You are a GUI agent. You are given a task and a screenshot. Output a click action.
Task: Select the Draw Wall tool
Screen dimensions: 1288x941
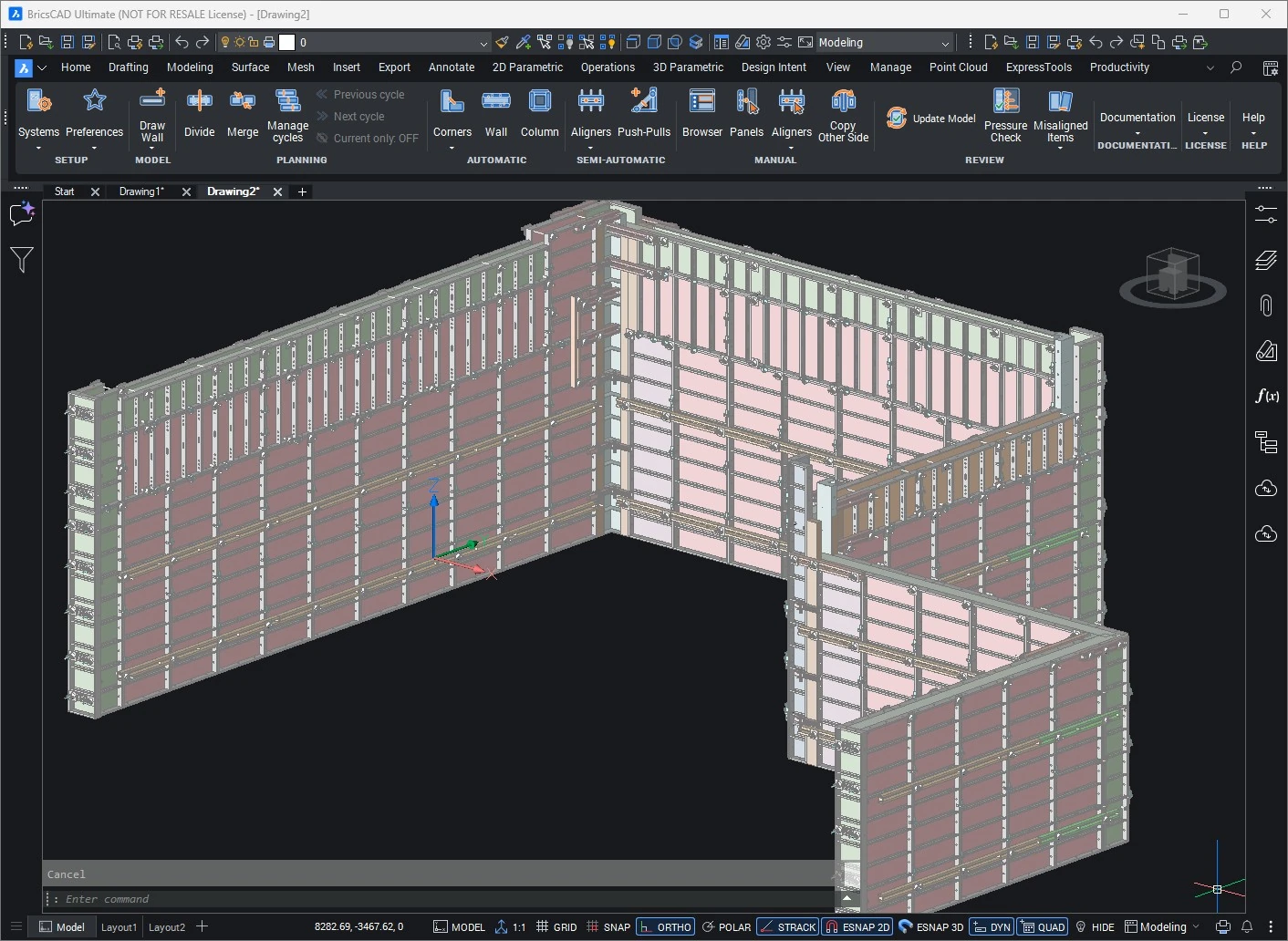pos(152,114)
